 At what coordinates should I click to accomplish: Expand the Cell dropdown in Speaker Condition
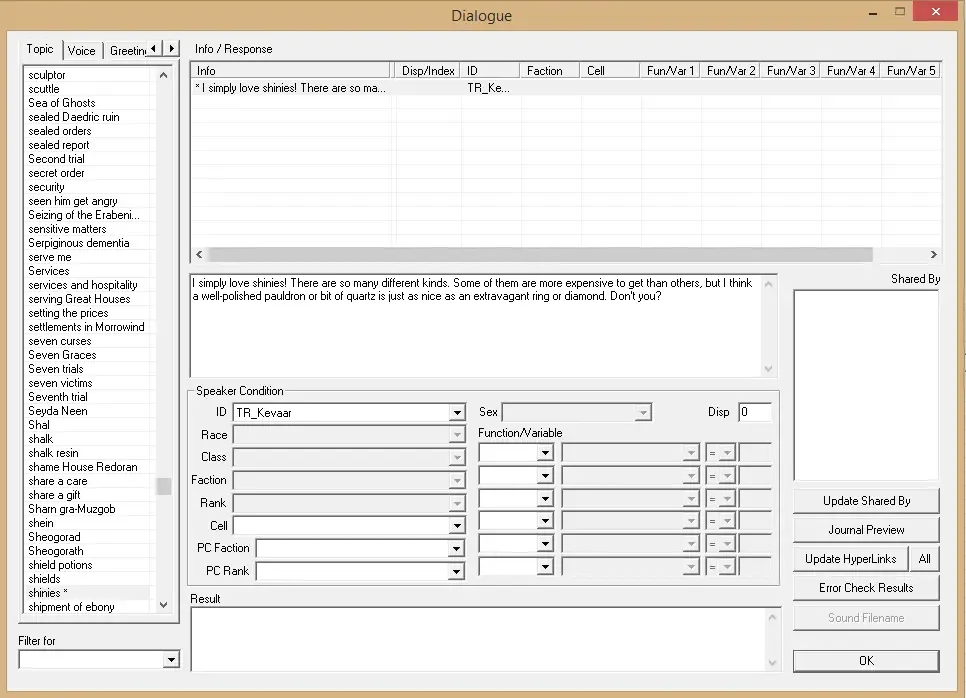(457, 526)
